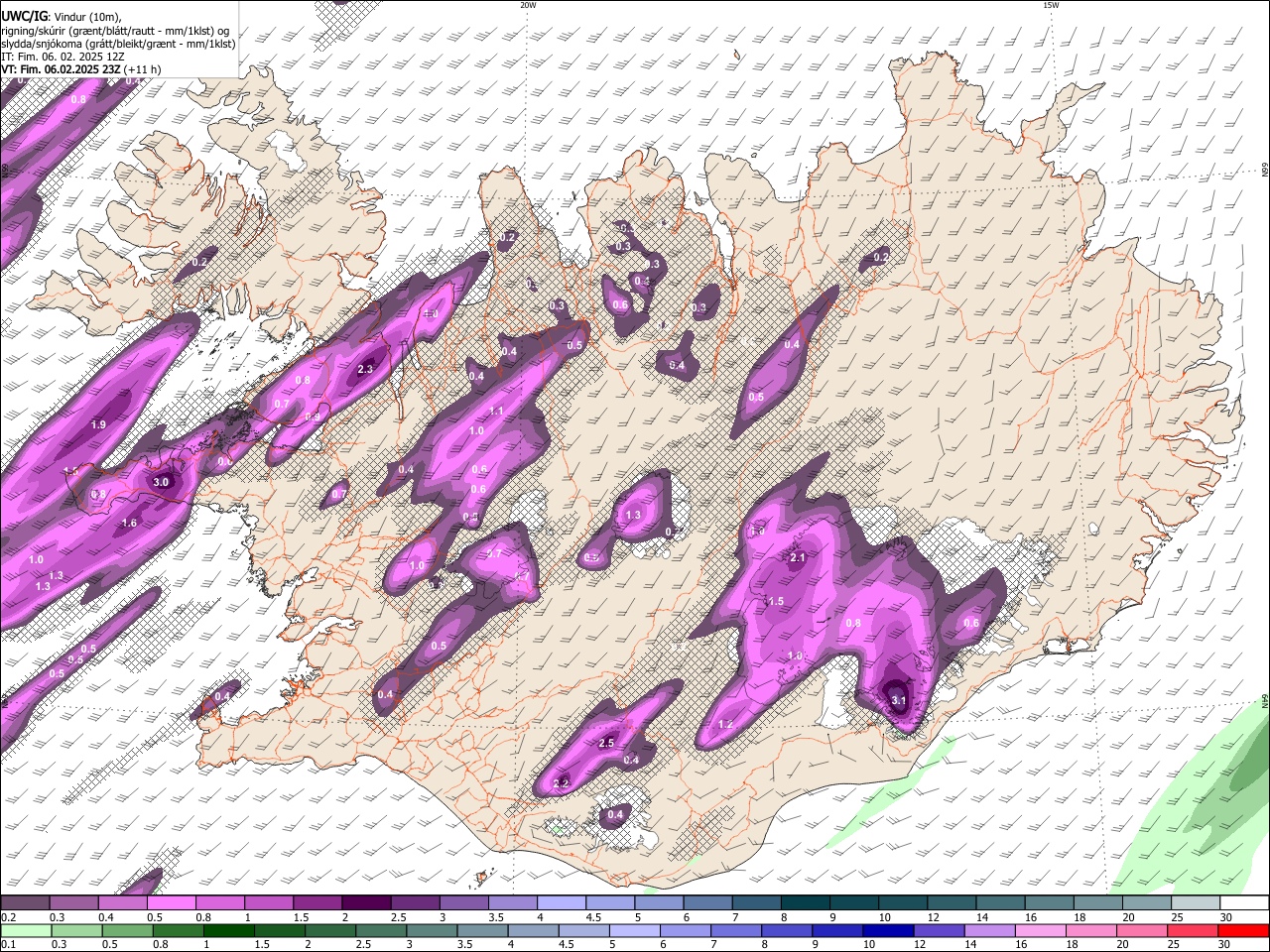This screenshot has height=952, width=1270.
Task: Click the 'UWC/IG' title text
Action: click(x=25, y=15)
